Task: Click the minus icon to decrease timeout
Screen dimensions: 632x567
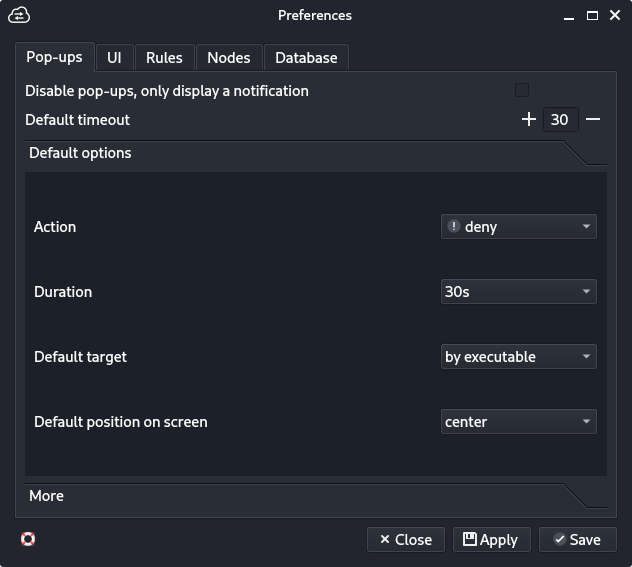Action: point(593,119)
